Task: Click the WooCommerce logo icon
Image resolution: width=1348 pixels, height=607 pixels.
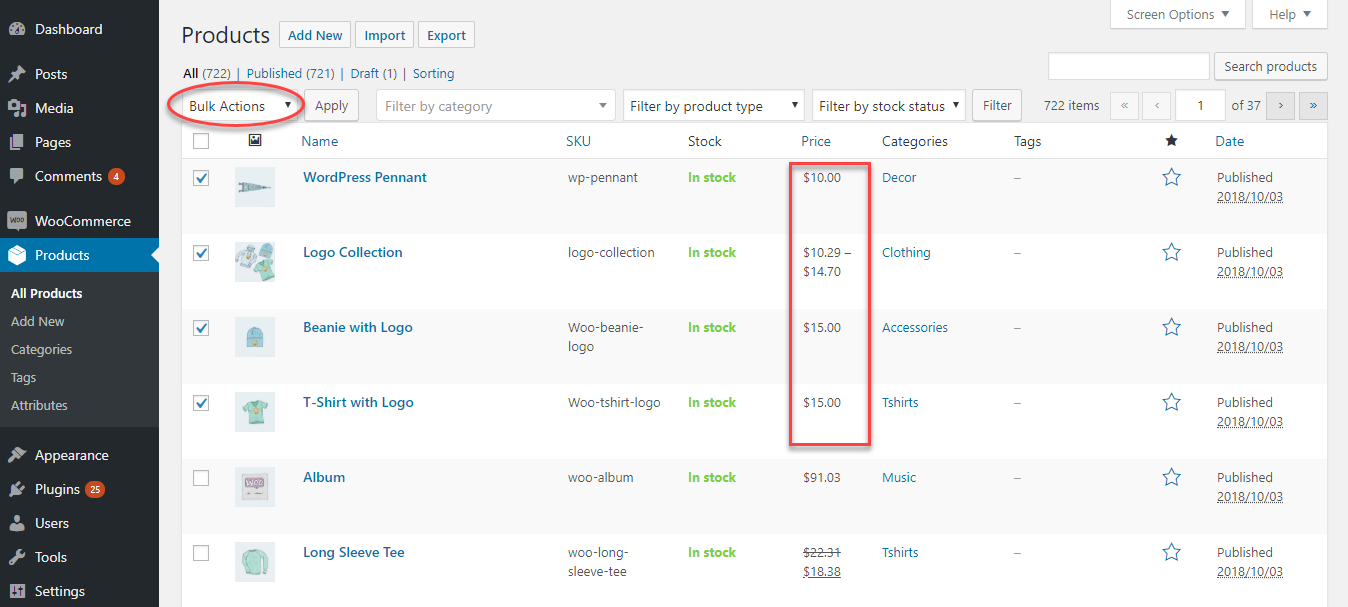Action: [16, 221]
